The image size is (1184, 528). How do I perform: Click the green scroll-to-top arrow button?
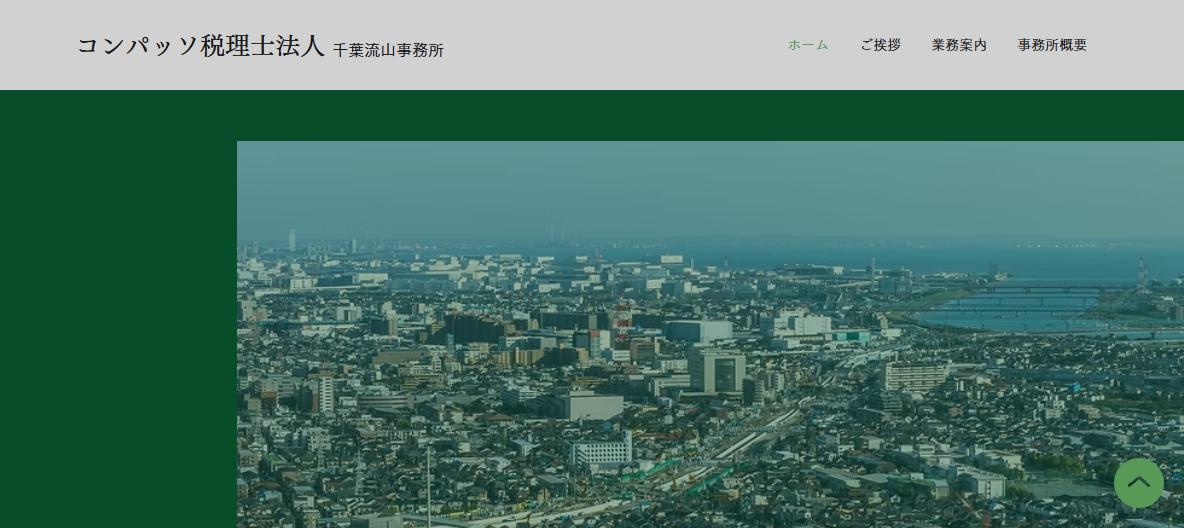(x=1139, y=483)
